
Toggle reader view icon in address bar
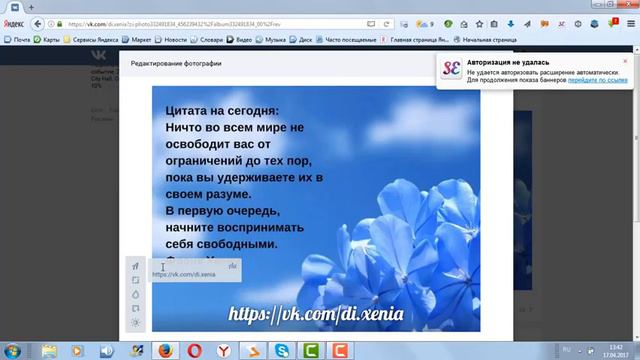tap(371, 24)
